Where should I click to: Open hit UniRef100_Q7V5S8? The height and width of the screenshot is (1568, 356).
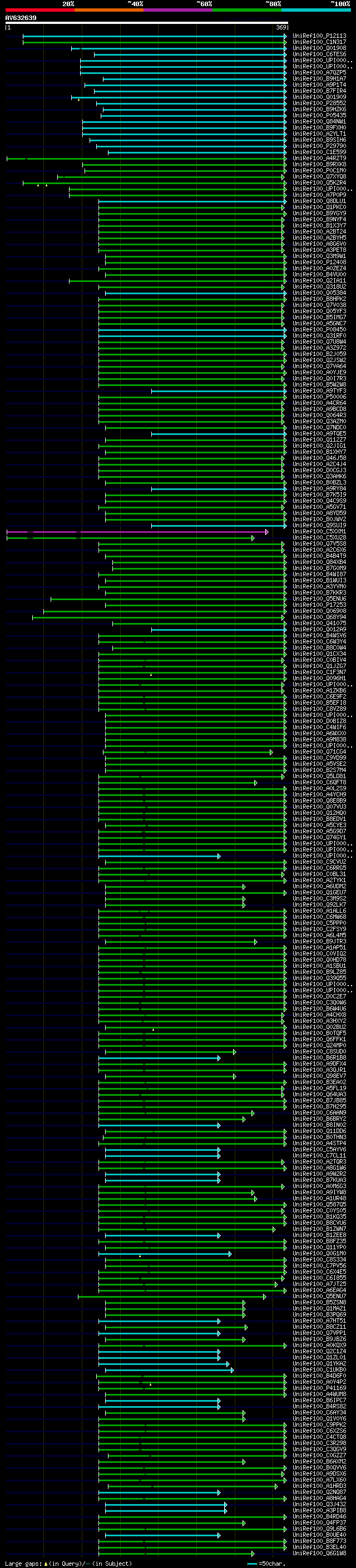(x=319, y=543)
